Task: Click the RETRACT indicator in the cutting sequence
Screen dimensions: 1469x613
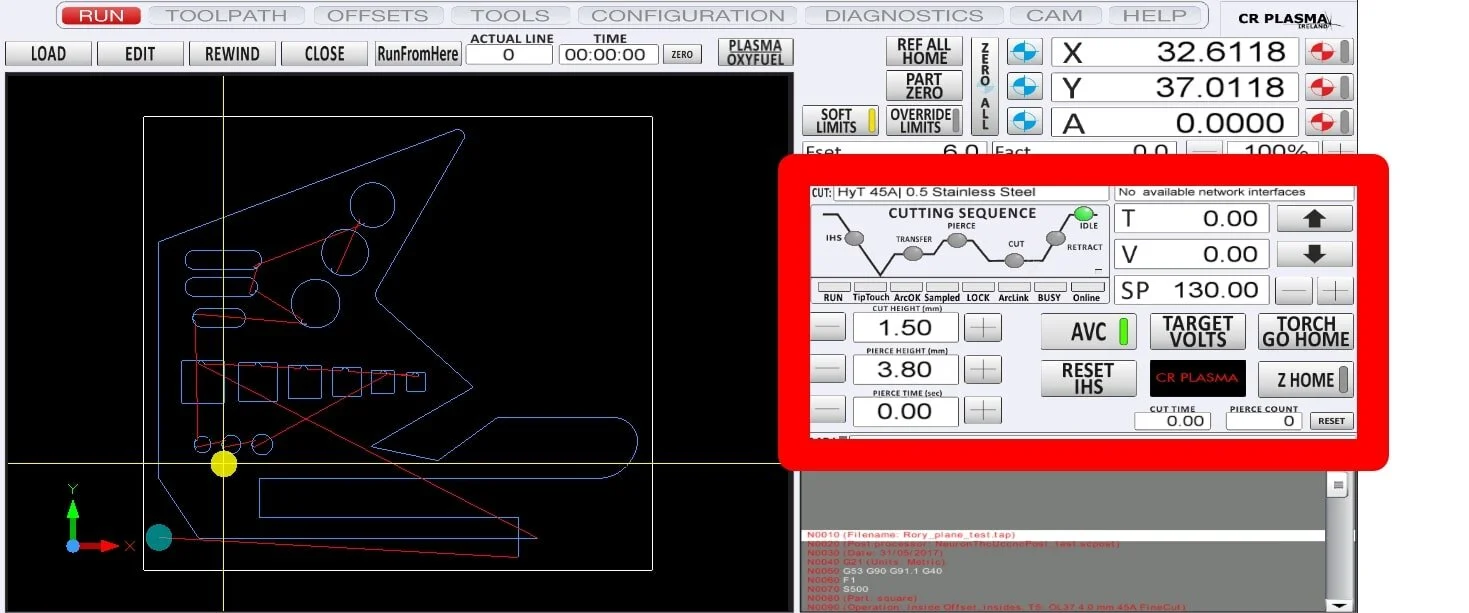Action: 1055,238
